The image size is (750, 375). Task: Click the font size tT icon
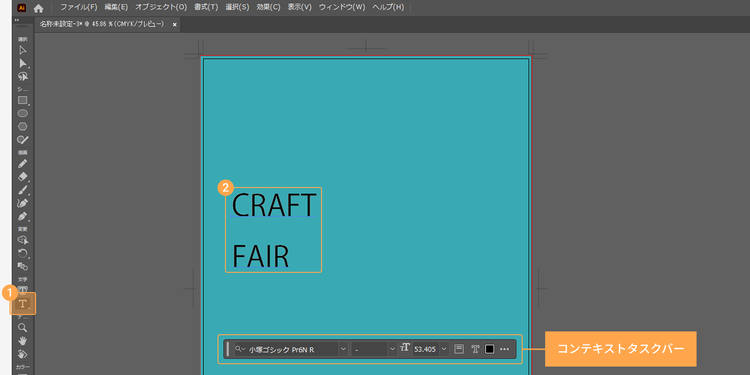pos(405,348)
